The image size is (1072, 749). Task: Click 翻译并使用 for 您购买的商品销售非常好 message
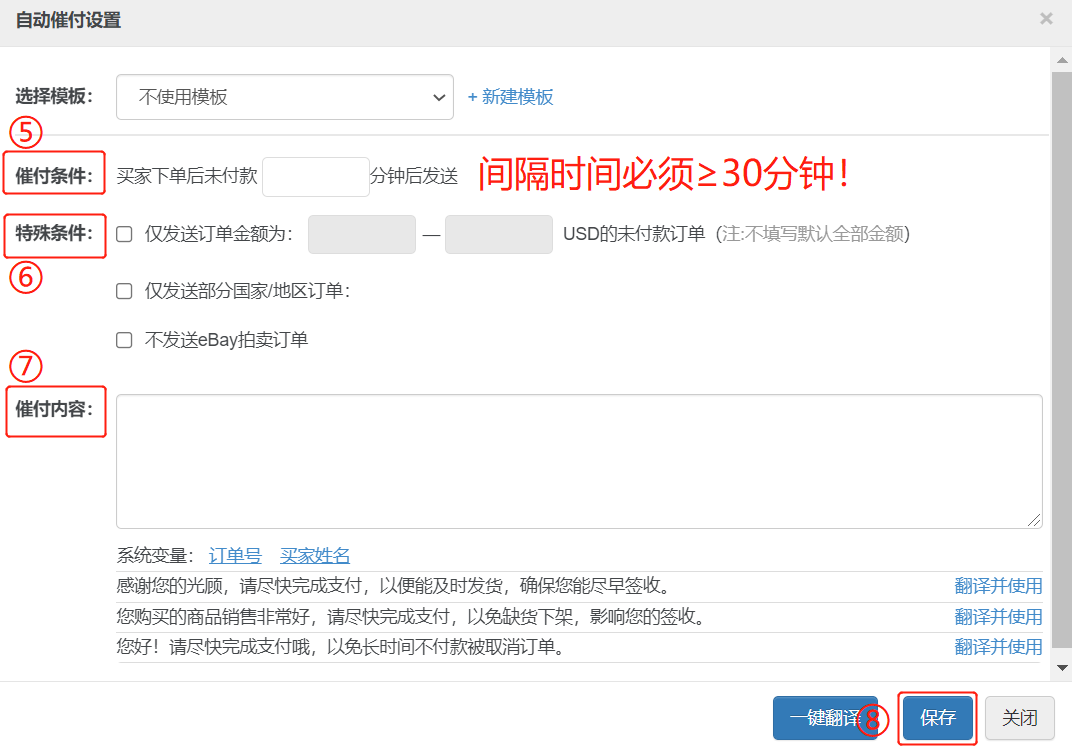(x=998, y=616)
